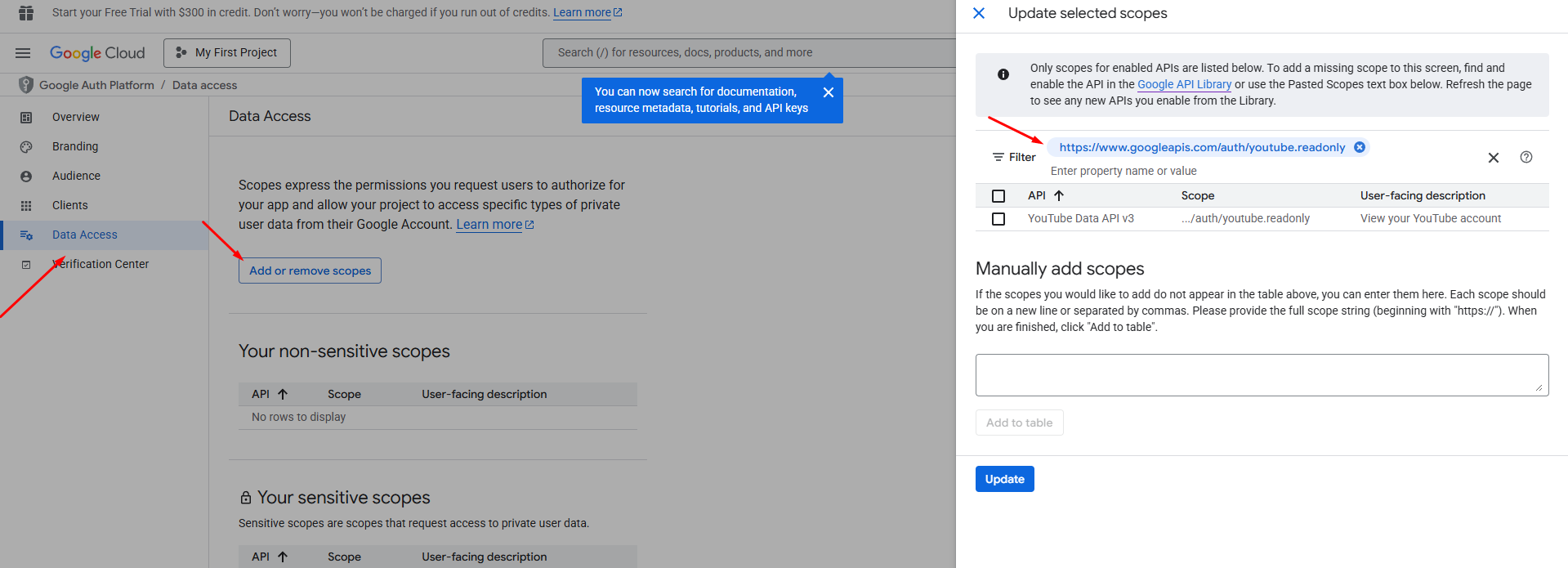Select all scopes header checkbox
The image size is (1568, 568).
point(998,196)
